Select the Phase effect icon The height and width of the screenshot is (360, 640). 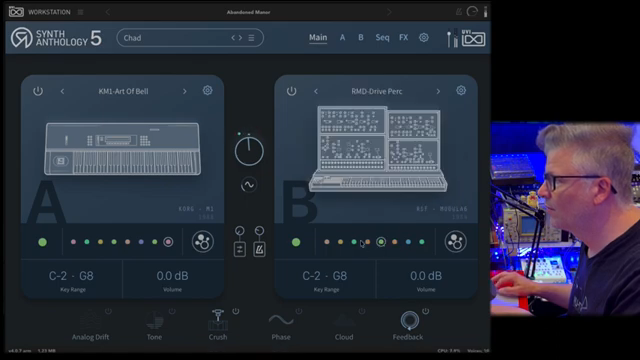tap(281, 320)
